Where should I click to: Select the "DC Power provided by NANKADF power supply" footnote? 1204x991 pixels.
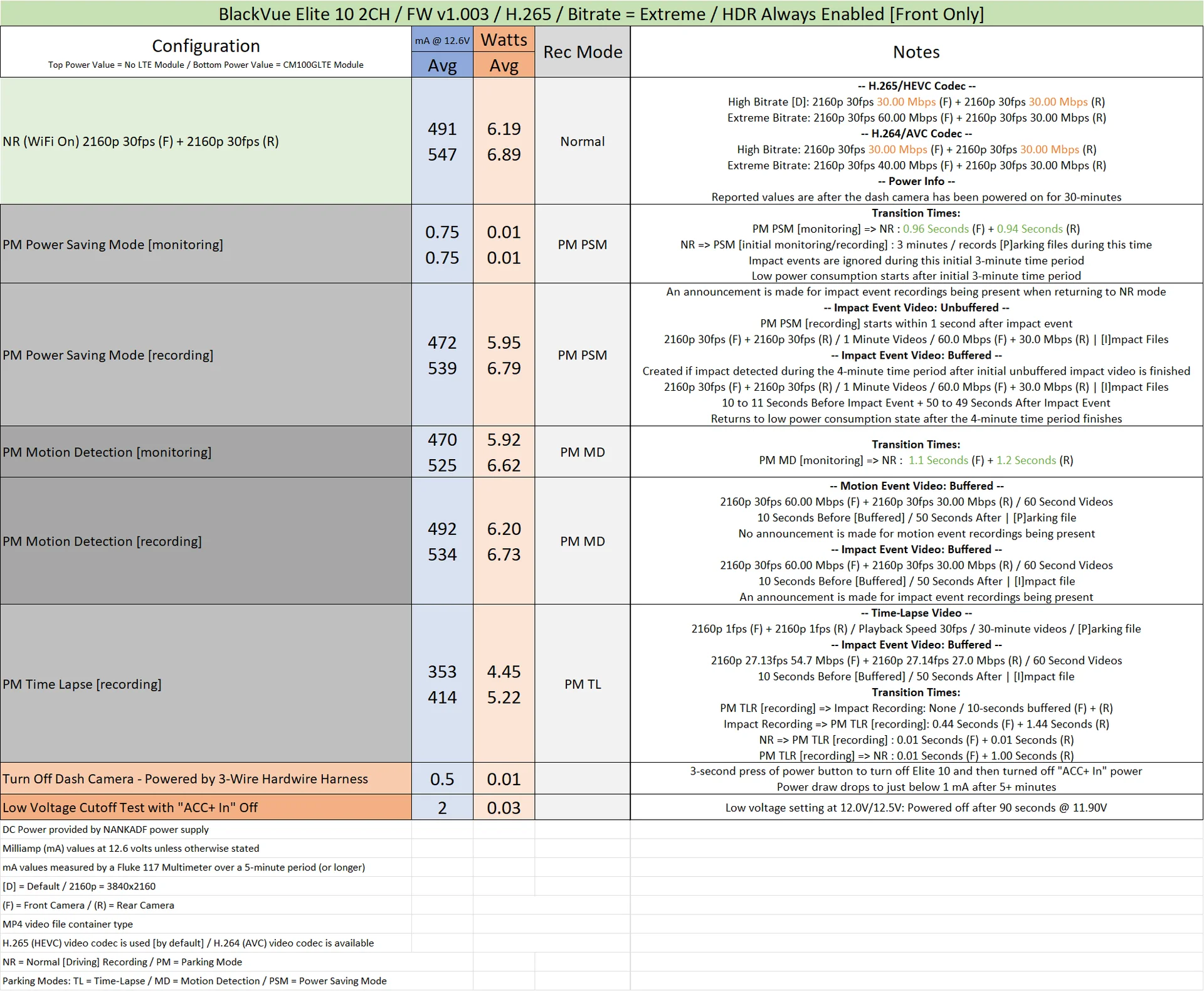[106, 829]
